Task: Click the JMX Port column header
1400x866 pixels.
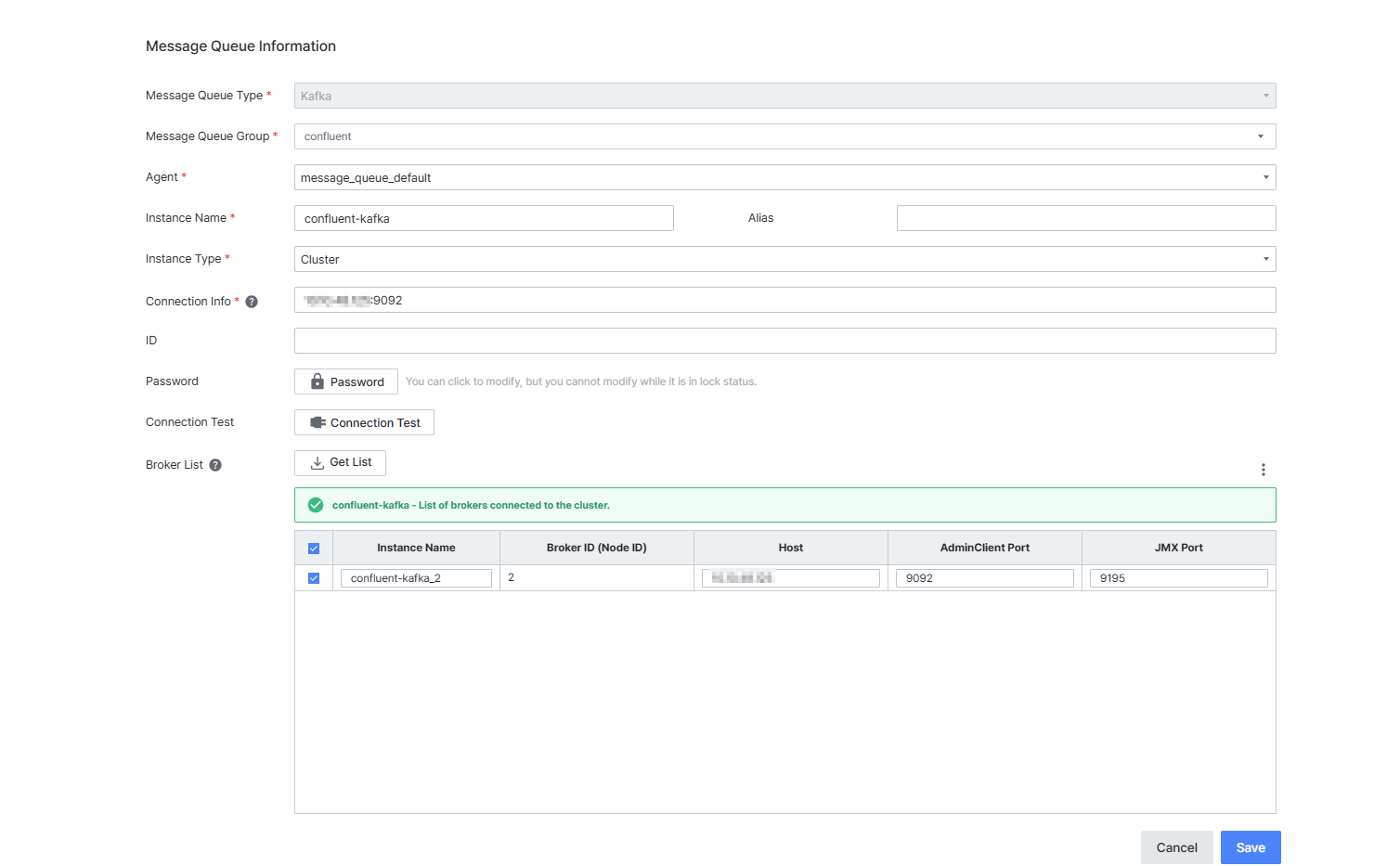Action: (1179, 548)
